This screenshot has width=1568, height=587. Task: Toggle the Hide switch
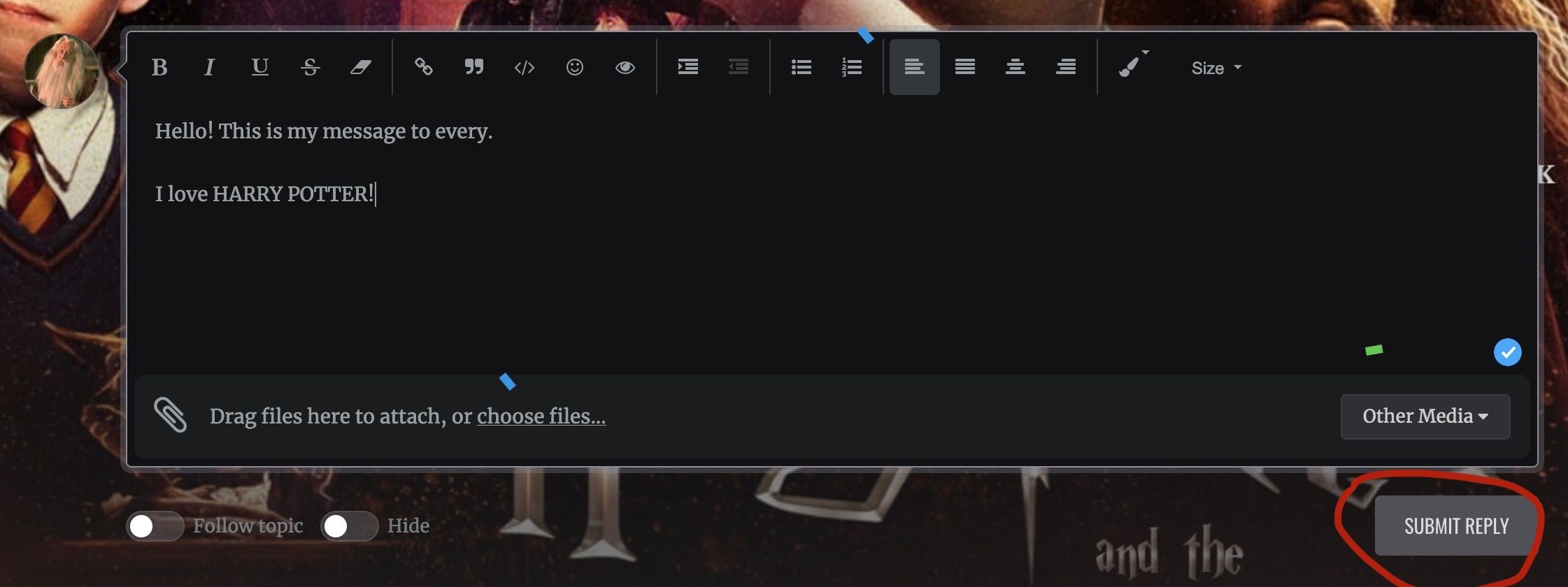click(x=349, y=526)
